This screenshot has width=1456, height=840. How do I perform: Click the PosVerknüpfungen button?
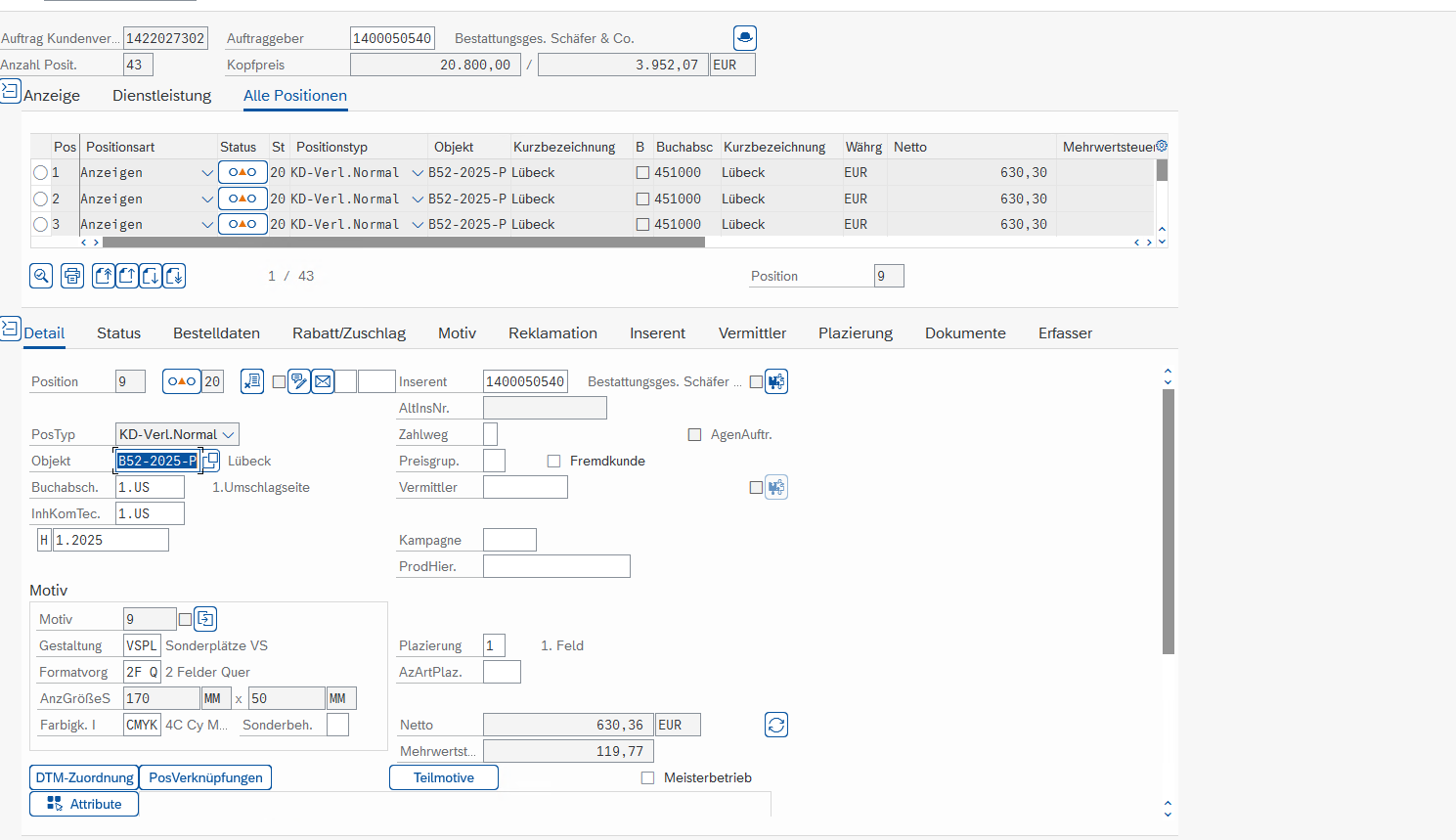point(205,777)
